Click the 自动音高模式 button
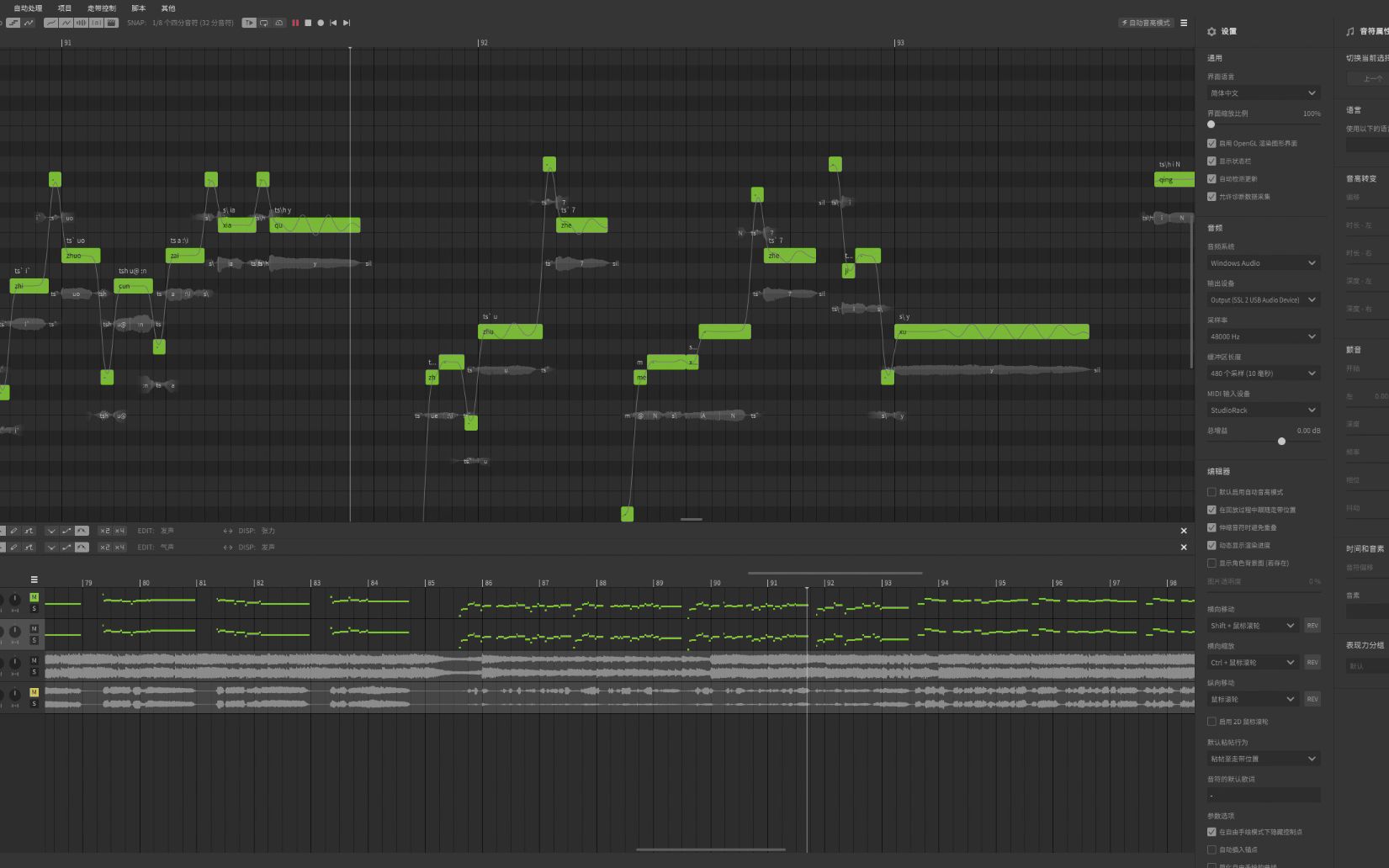This screenshot has width=1389, height=868. pyautogui.click(x=1145, y=23)
